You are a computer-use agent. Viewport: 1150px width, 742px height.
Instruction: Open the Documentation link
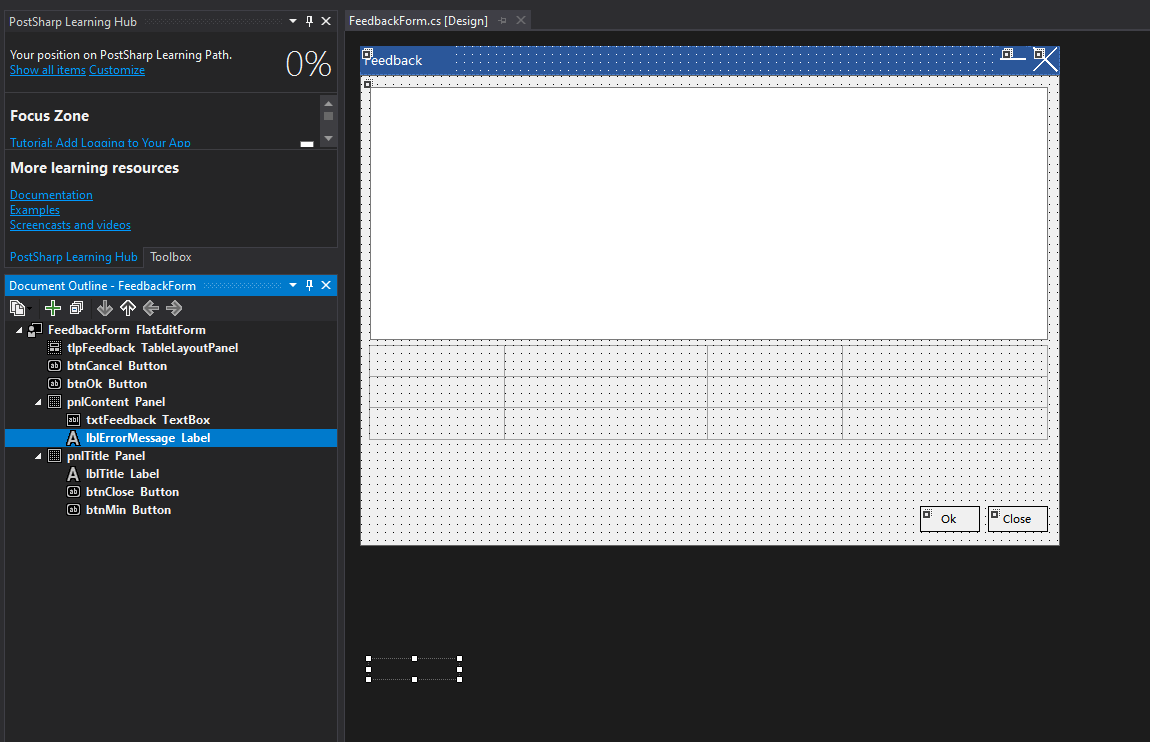pos(50,194)
